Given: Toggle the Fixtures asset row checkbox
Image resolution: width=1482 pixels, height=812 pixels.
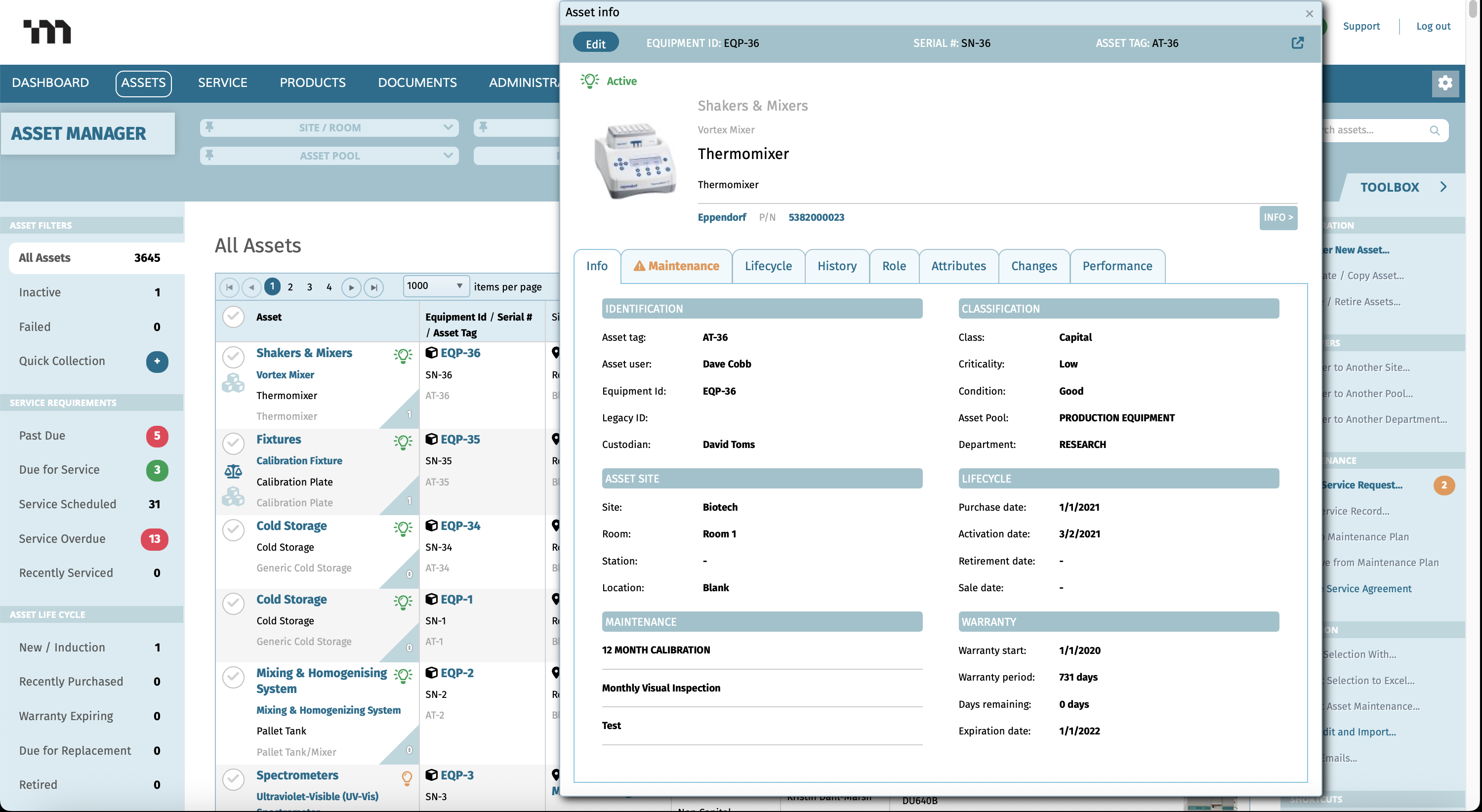Looking at the screenshot, I should 233,444.
